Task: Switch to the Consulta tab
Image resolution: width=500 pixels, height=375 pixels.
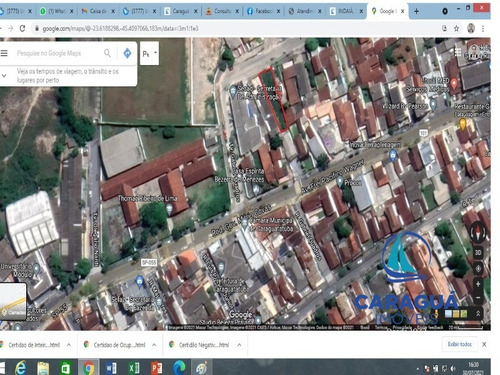Action: pyautogui.click(x=222, y=11)
